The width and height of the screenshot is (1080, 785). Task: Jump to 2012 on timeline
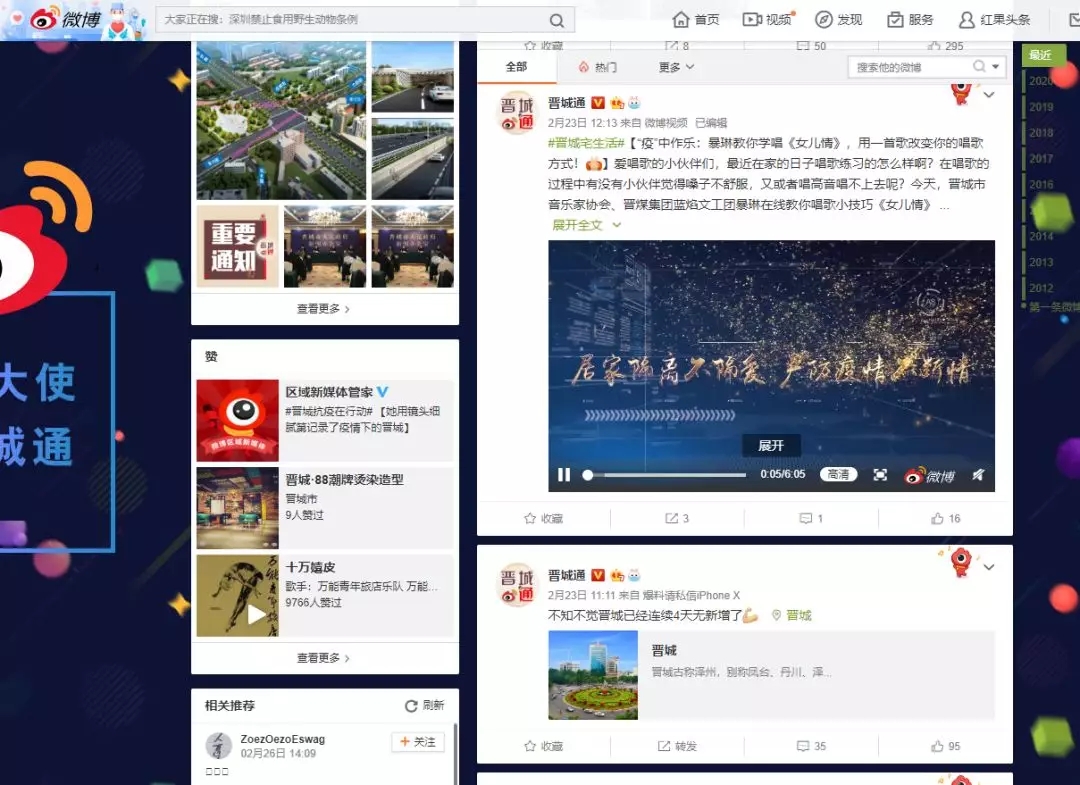1041,288
